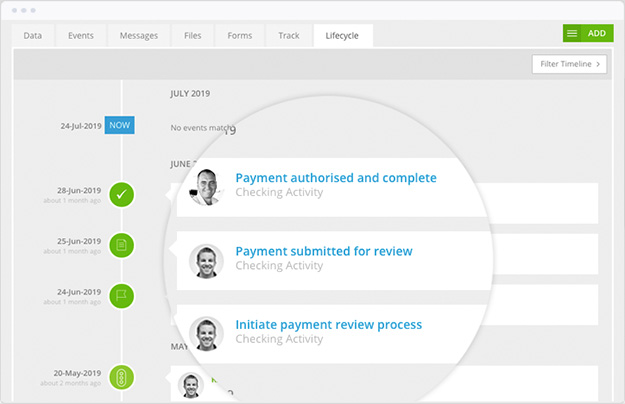625x404 pixels.
Task: Open the Messages tab
Action: click(138, 36)
